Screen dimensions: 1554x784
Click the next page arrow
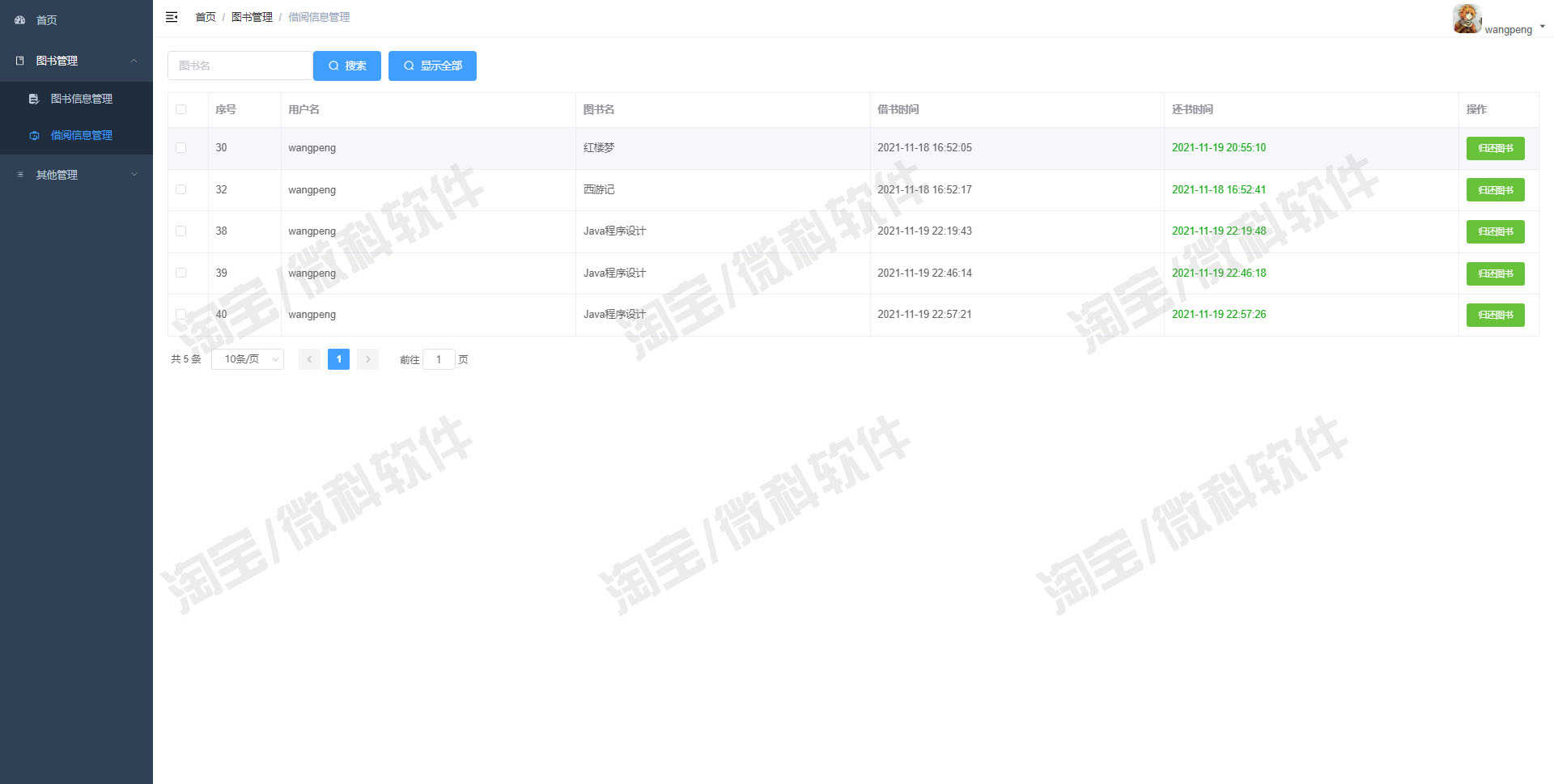367,359
